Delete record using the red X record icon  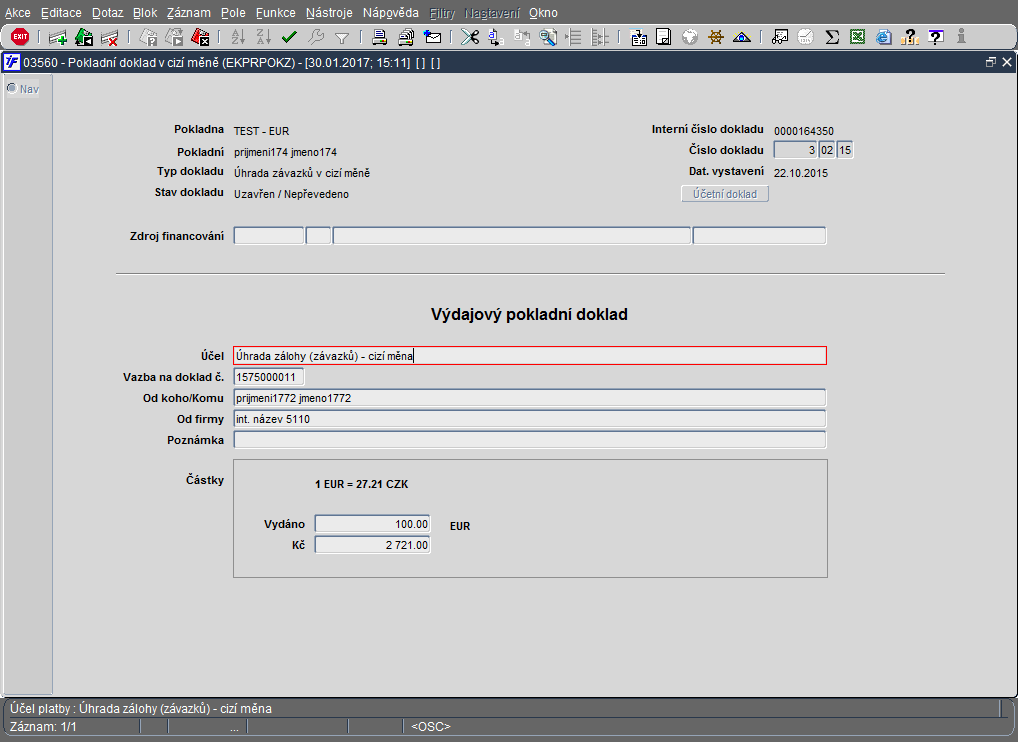pos(109,38)
